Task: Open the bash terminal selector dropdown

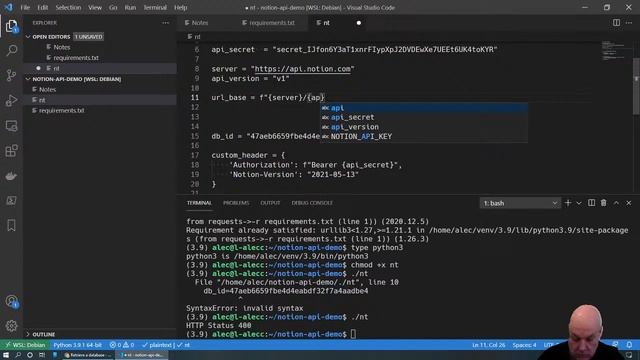Action: click(520, 203)
